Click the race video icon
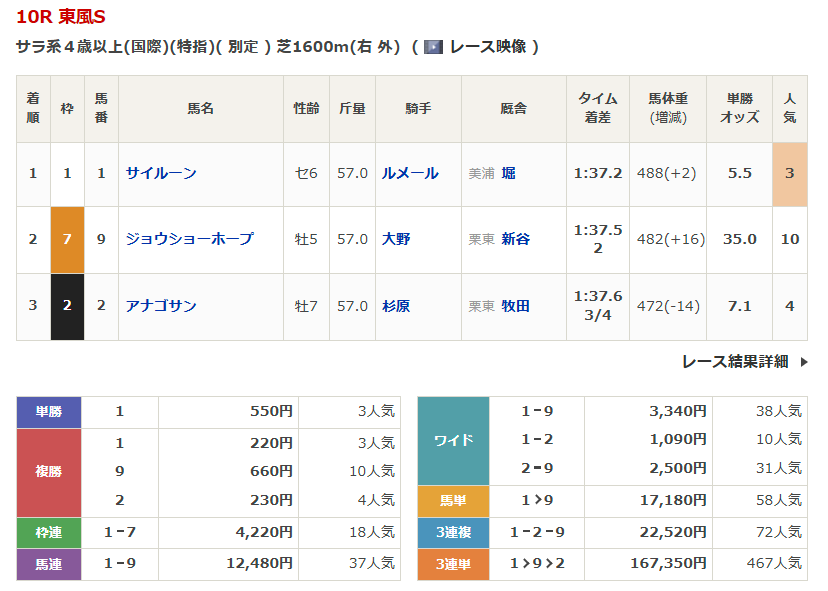The width and height of the screenshot is (828, 591). tap(433, 47)
